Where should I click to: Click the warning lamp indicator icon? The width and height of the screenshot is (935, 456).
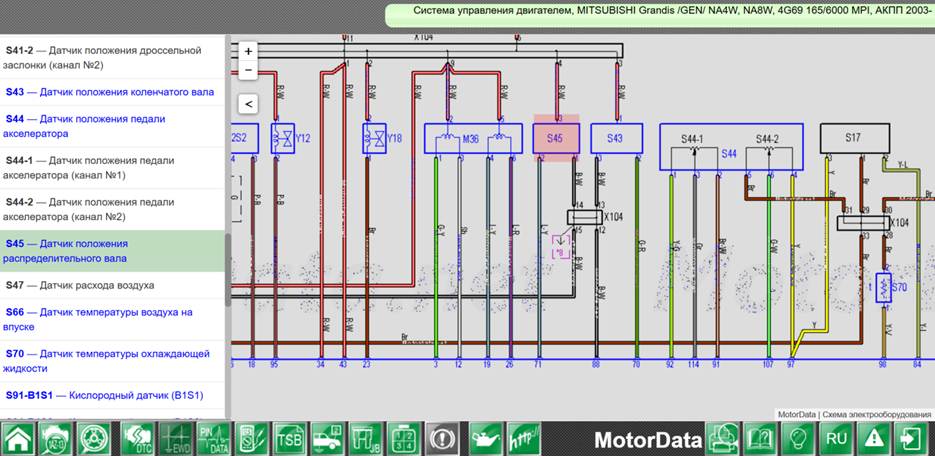coord(442,439)
